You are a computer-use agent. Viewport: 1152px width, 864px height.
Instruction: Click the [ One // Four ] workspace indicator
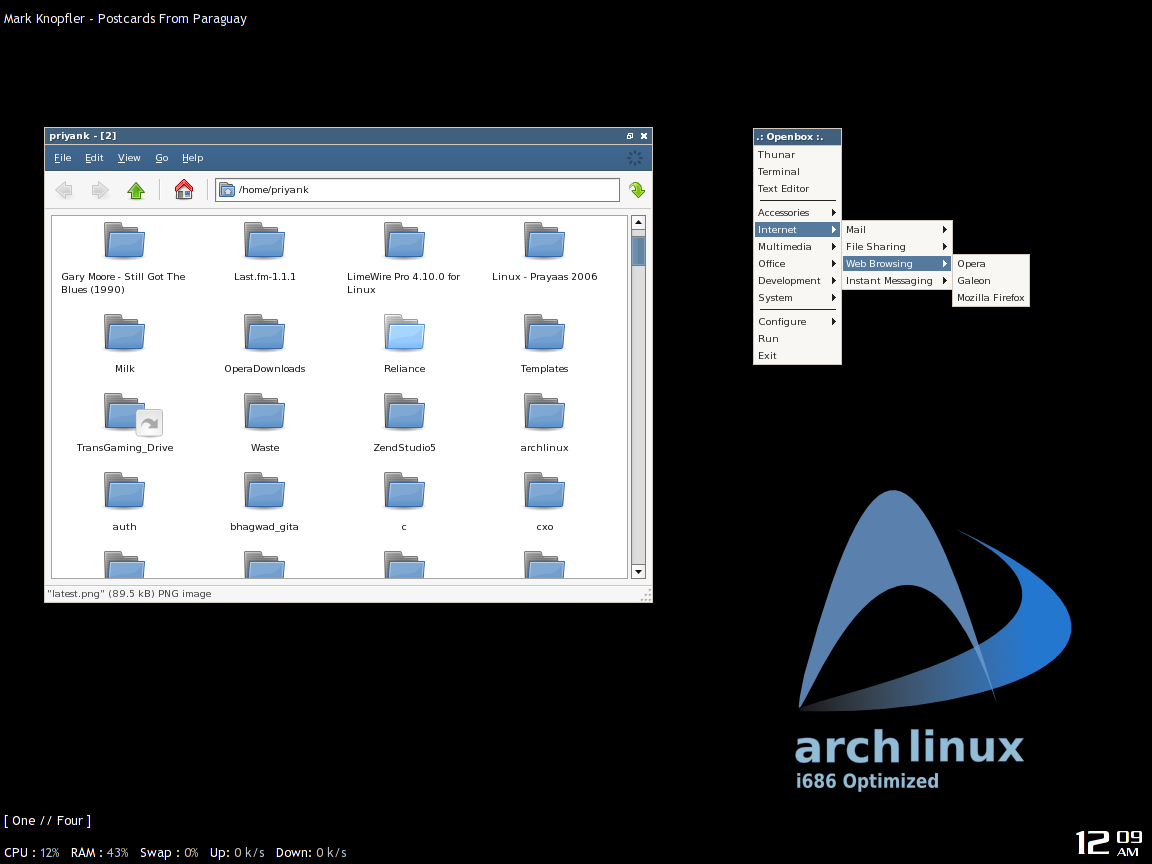(48, 821)
